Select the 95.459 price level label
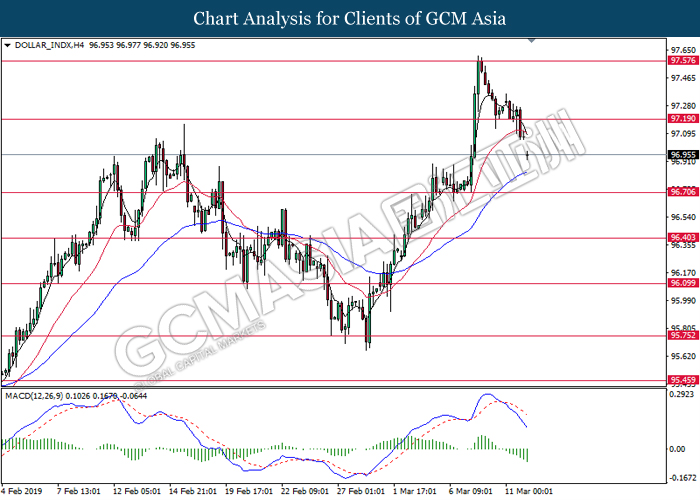This screenshot has height=500, width=700. pos(683,380)
